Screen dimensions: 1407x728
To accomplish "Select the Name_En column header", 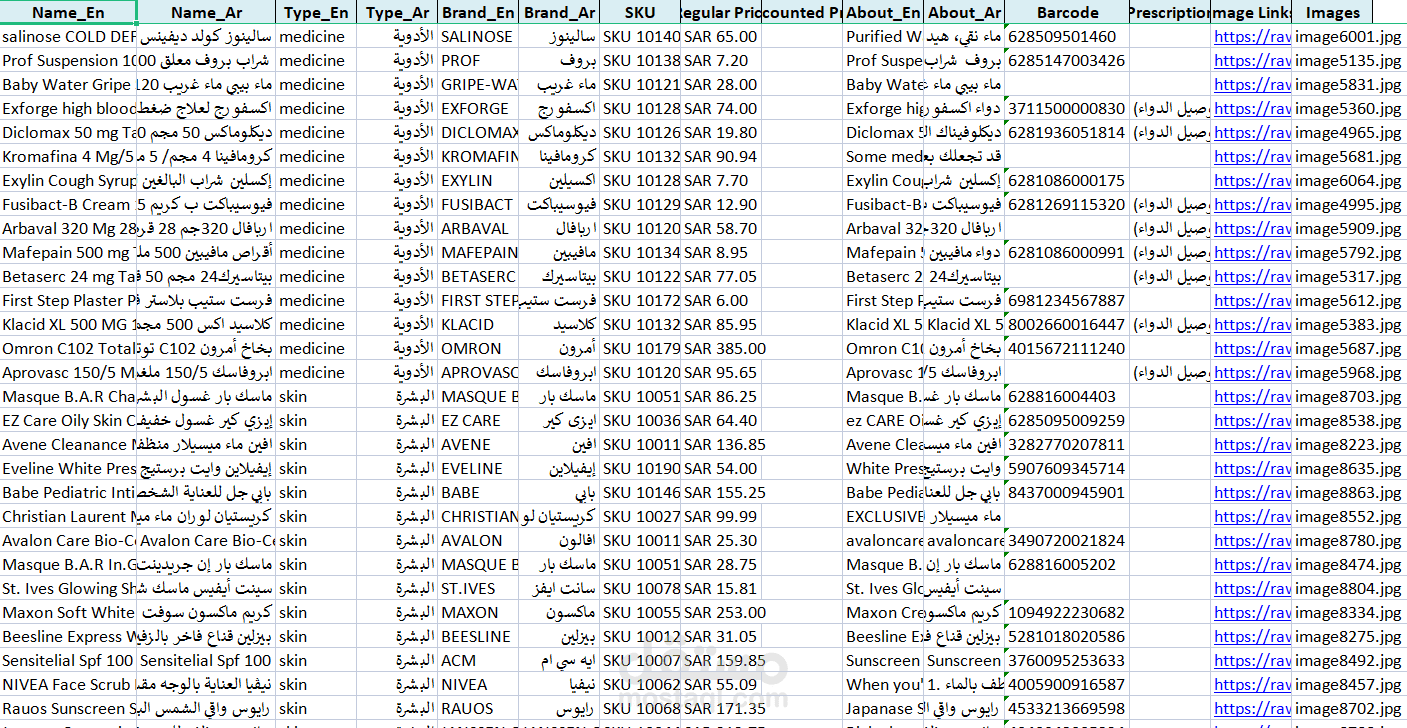I will (x=69, y=12).
